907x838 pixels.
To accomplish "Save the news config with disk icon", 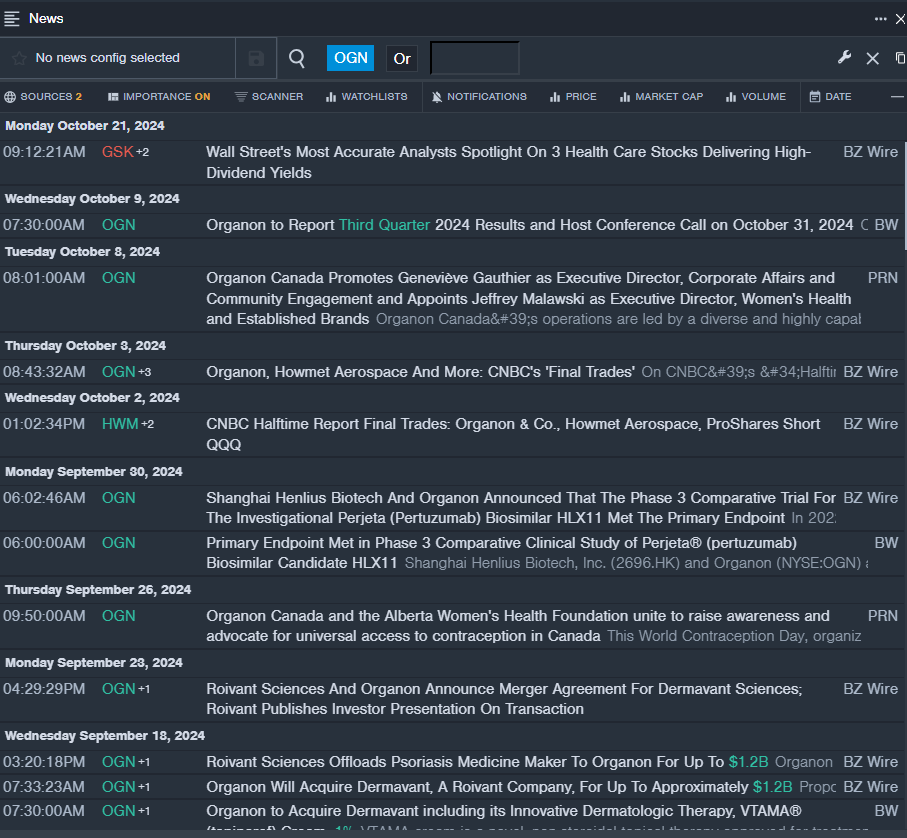I will (256, 58).
